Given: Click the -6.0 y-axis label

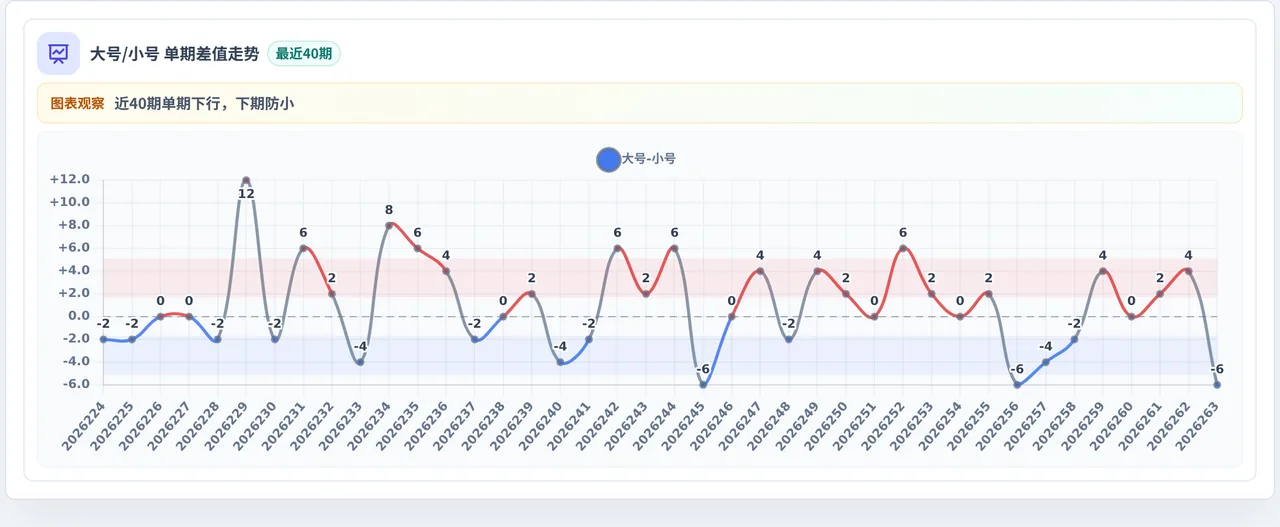Looking at the screenshot, I should (72, 385).
